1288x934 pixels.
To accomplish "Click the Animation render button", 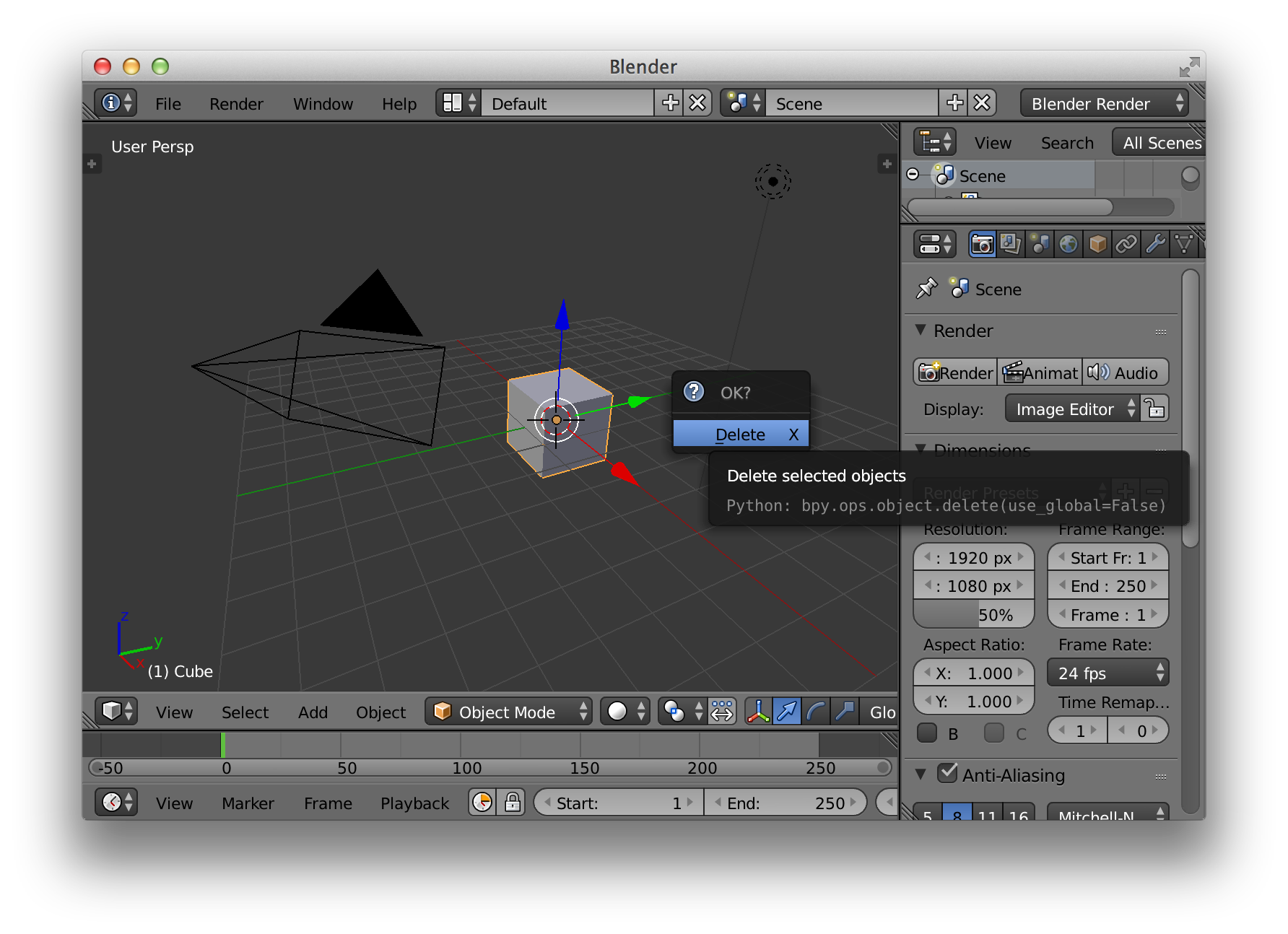I will click(1040, 372).
